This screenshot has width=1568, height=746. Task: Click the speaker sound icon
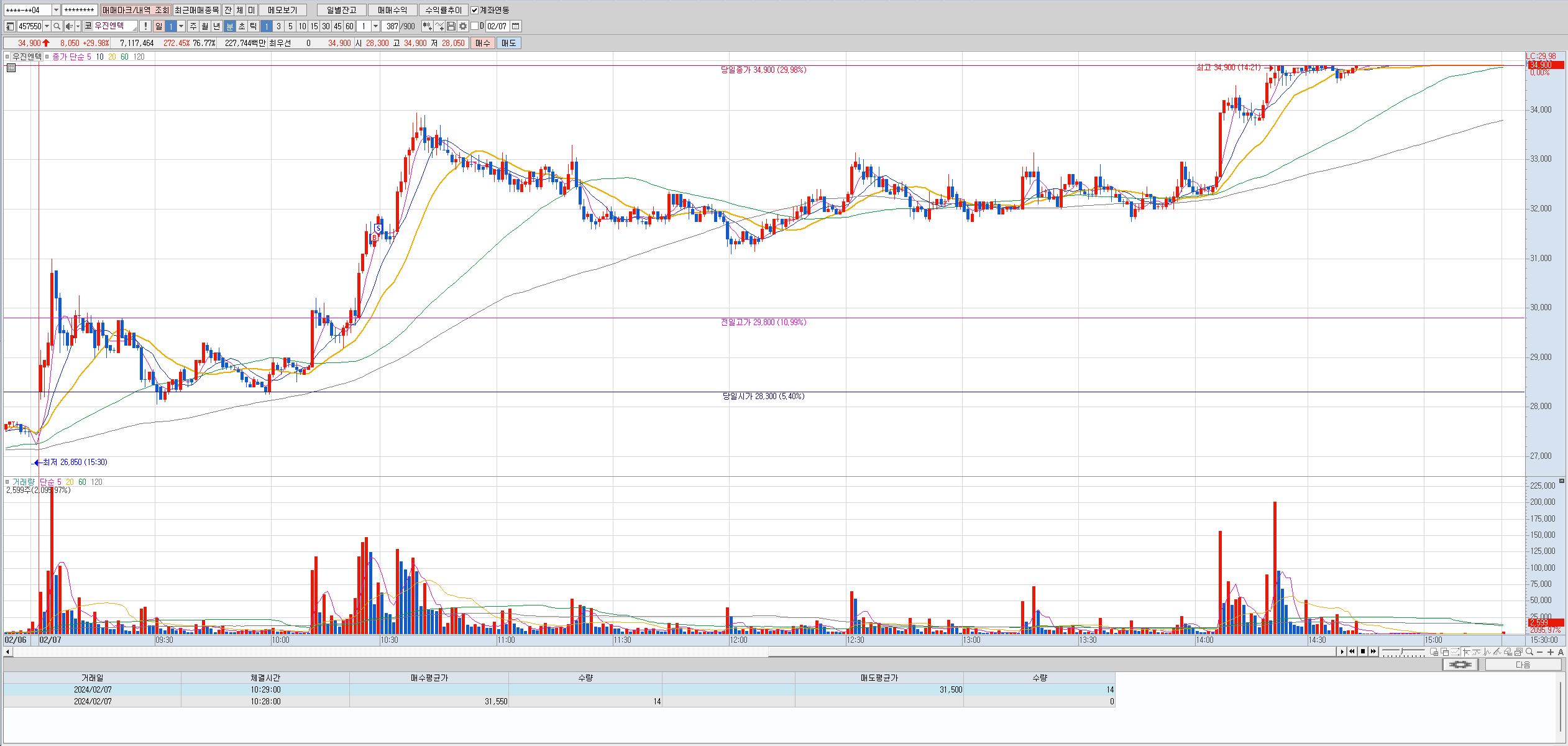pos(70,26)
